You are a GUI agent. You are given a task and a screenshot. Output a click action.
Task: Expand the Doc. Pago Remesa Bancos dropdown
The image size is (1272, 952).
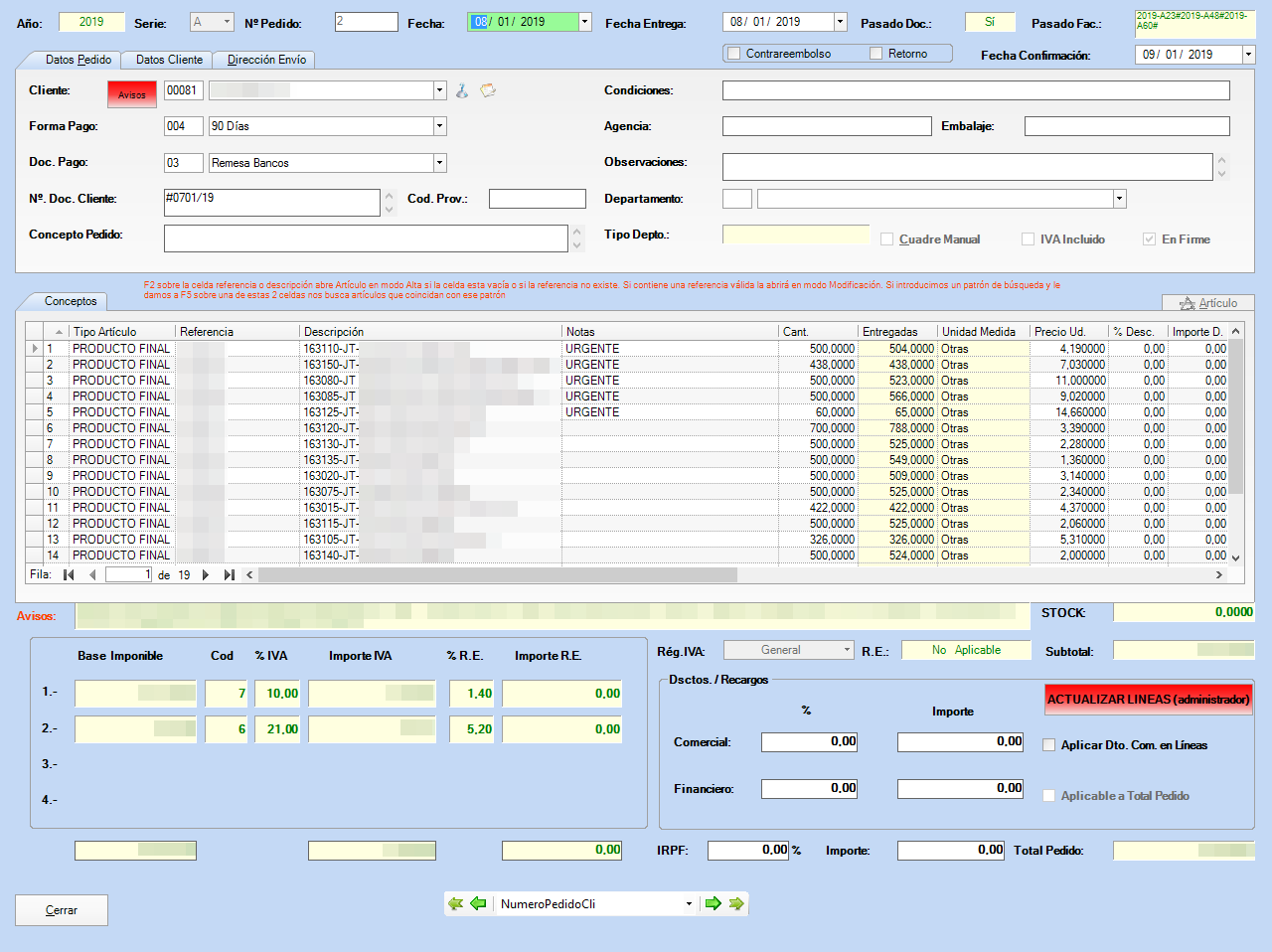click(x=440, y=163)
